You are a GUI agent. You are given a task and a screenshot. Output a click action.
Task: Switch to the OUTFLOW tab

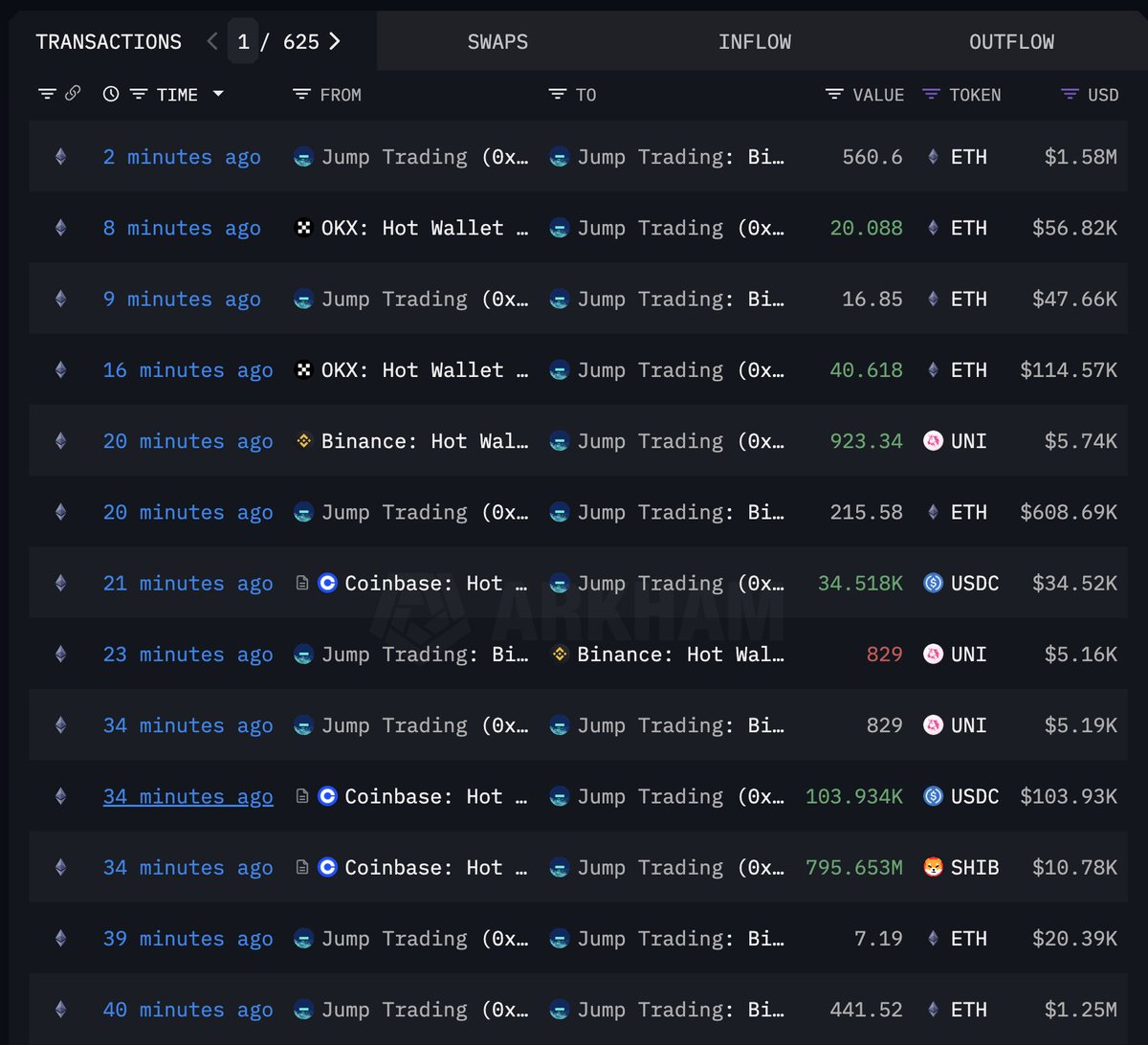pyautogui.click(x=1011, y=41)
